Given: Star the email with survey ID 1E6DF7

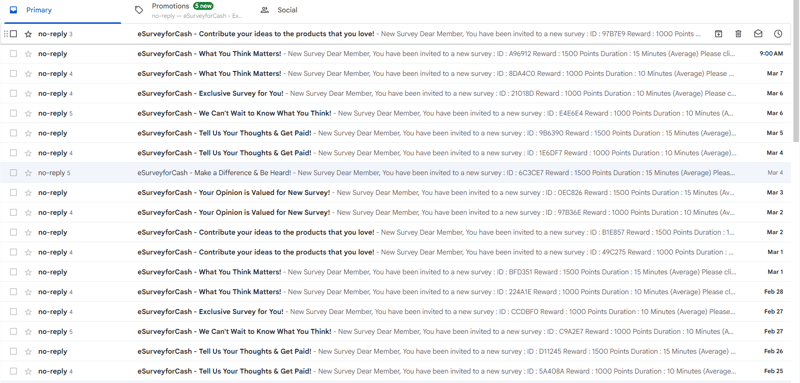Looking at the screenshot, I should pyautogui.click(x=28, y=153).
